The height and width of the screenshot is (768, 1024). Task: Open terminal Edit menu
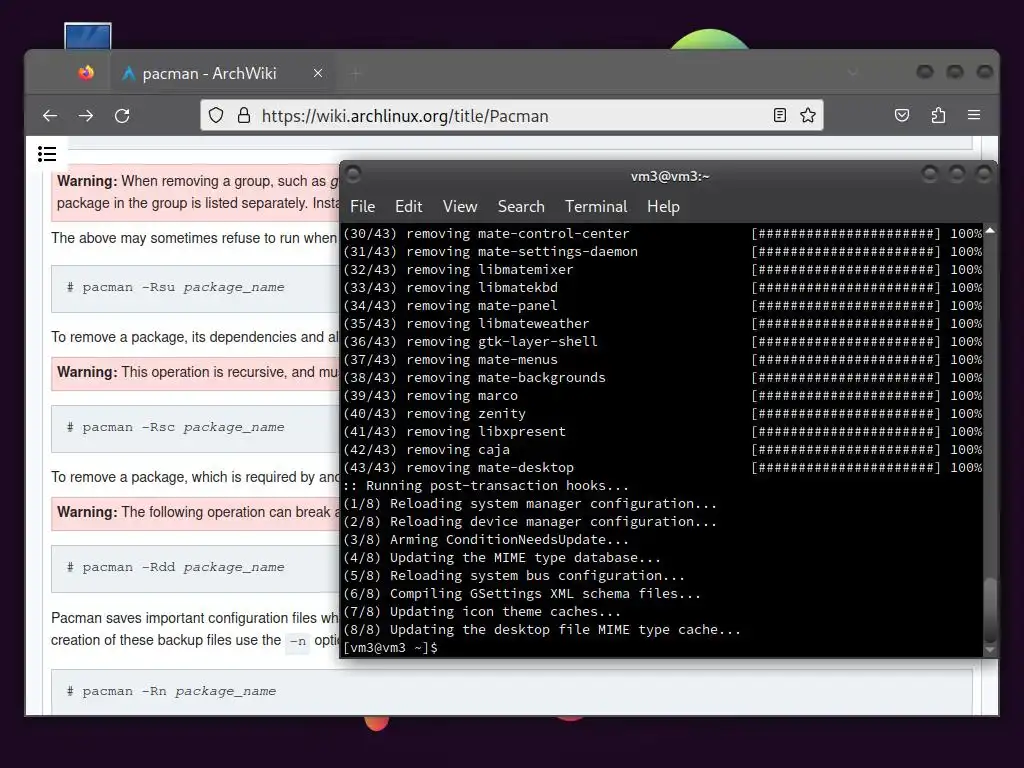(x=409, y=206)
